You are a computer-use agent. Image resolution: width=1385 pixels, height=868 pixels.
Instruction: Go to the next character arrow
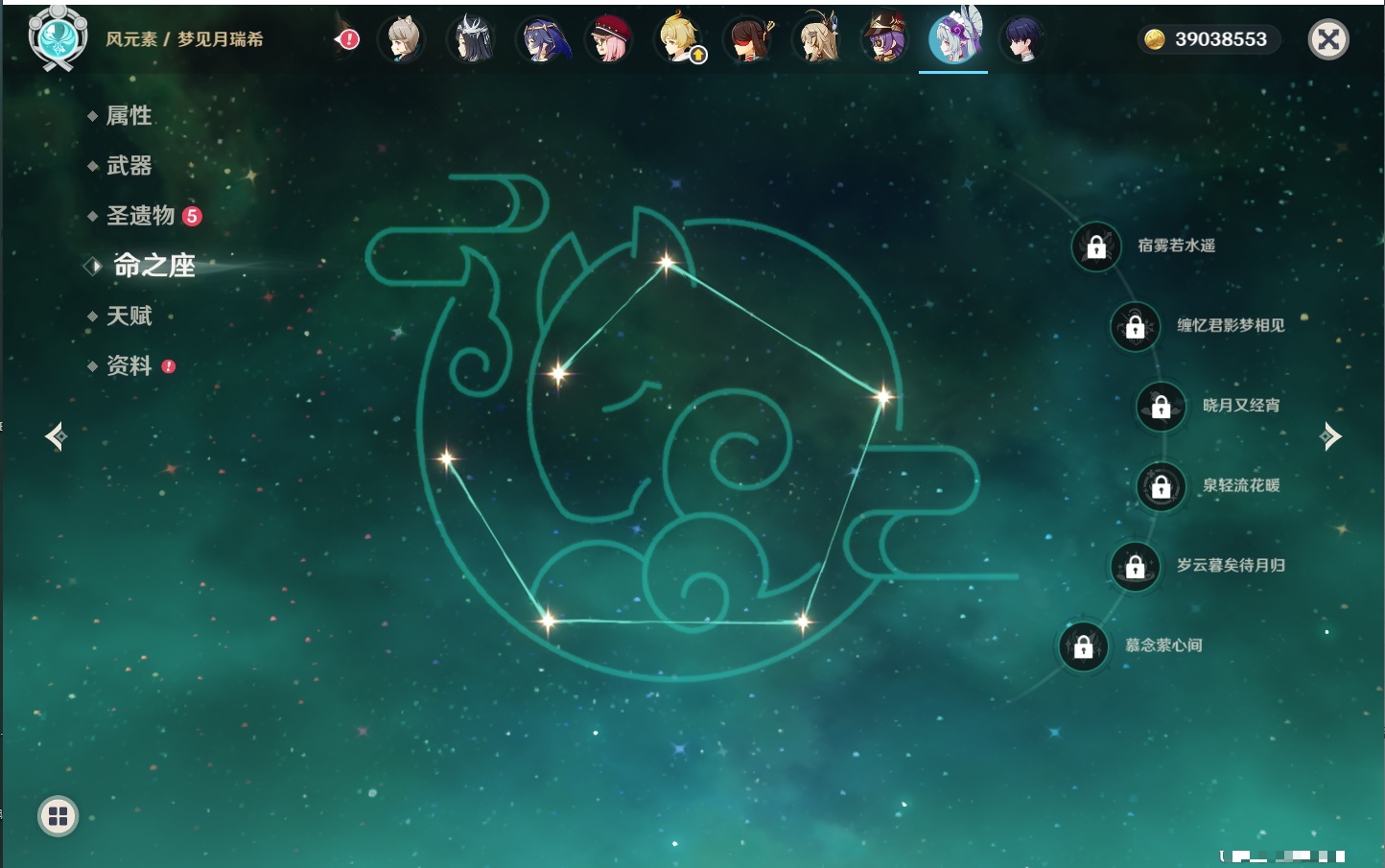(1330, 436)
